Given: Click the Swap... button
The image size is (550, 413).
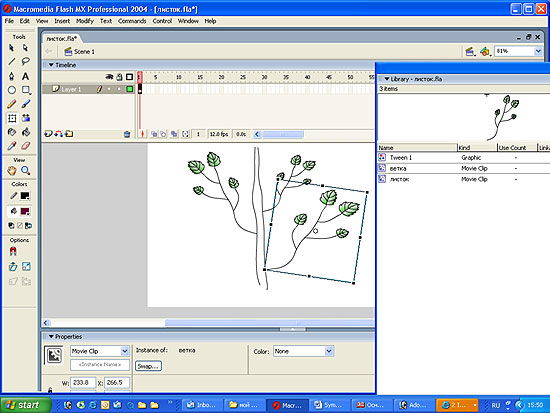Looking at the screenshot, I should point(148,366).
